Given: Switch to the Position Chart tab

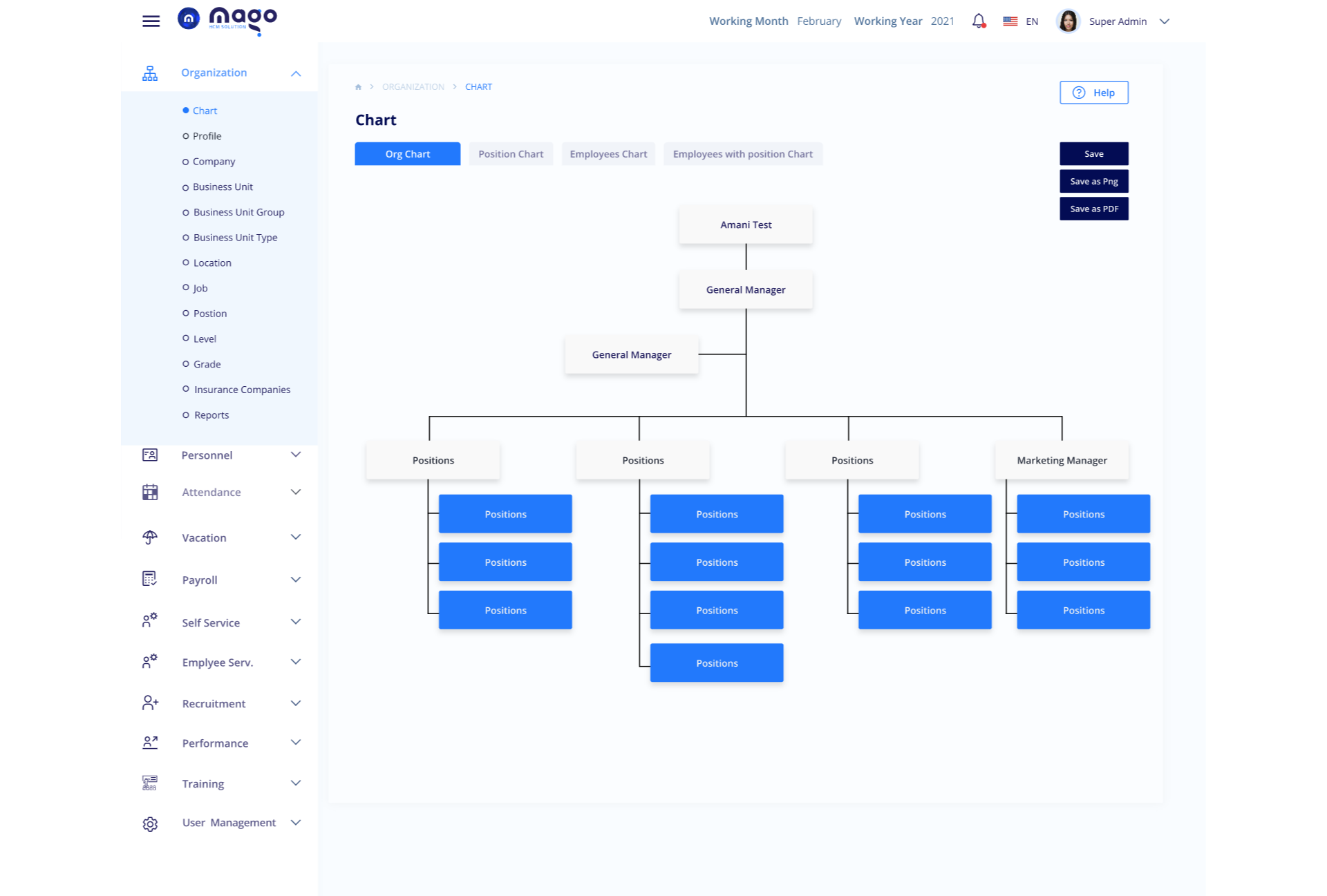Looking at the screenshot, I should [x=511, y=153].
